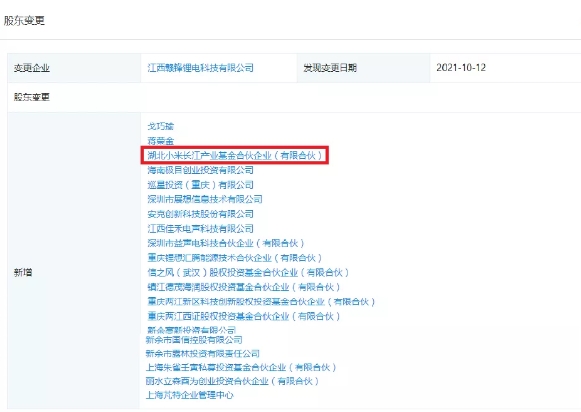Open 江西佳禾电声科技有限公司 link
The width and height of the screenshot is (581, 412).
[x=200, y=229]
